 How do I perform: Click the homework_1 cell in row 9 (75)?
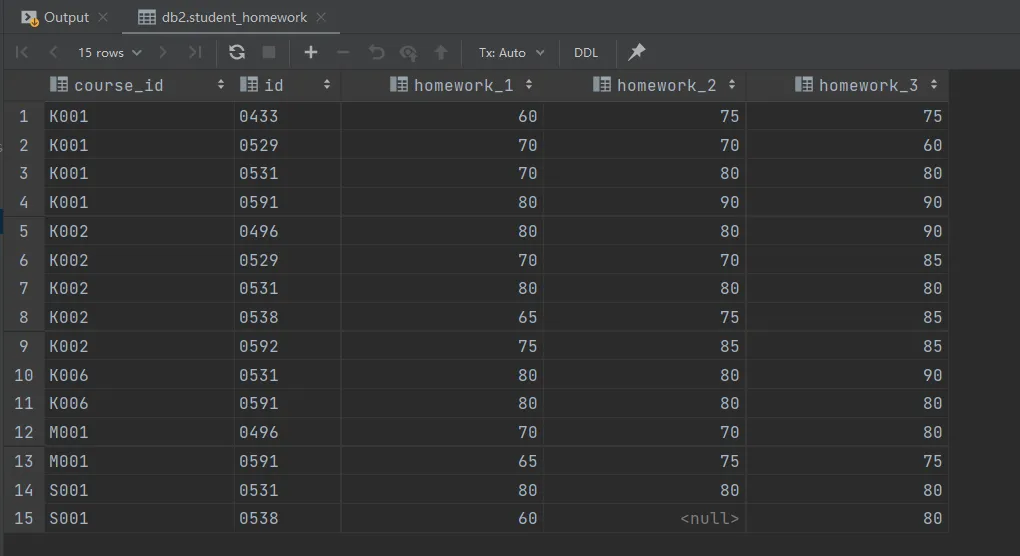[x=442, y=346]
